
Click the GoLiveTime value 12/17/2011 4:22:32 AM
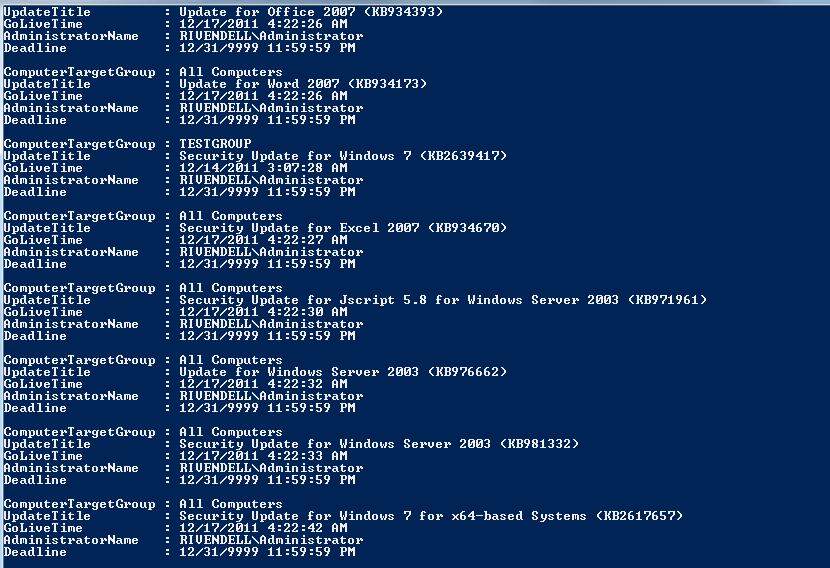click(x=263, y=384)
